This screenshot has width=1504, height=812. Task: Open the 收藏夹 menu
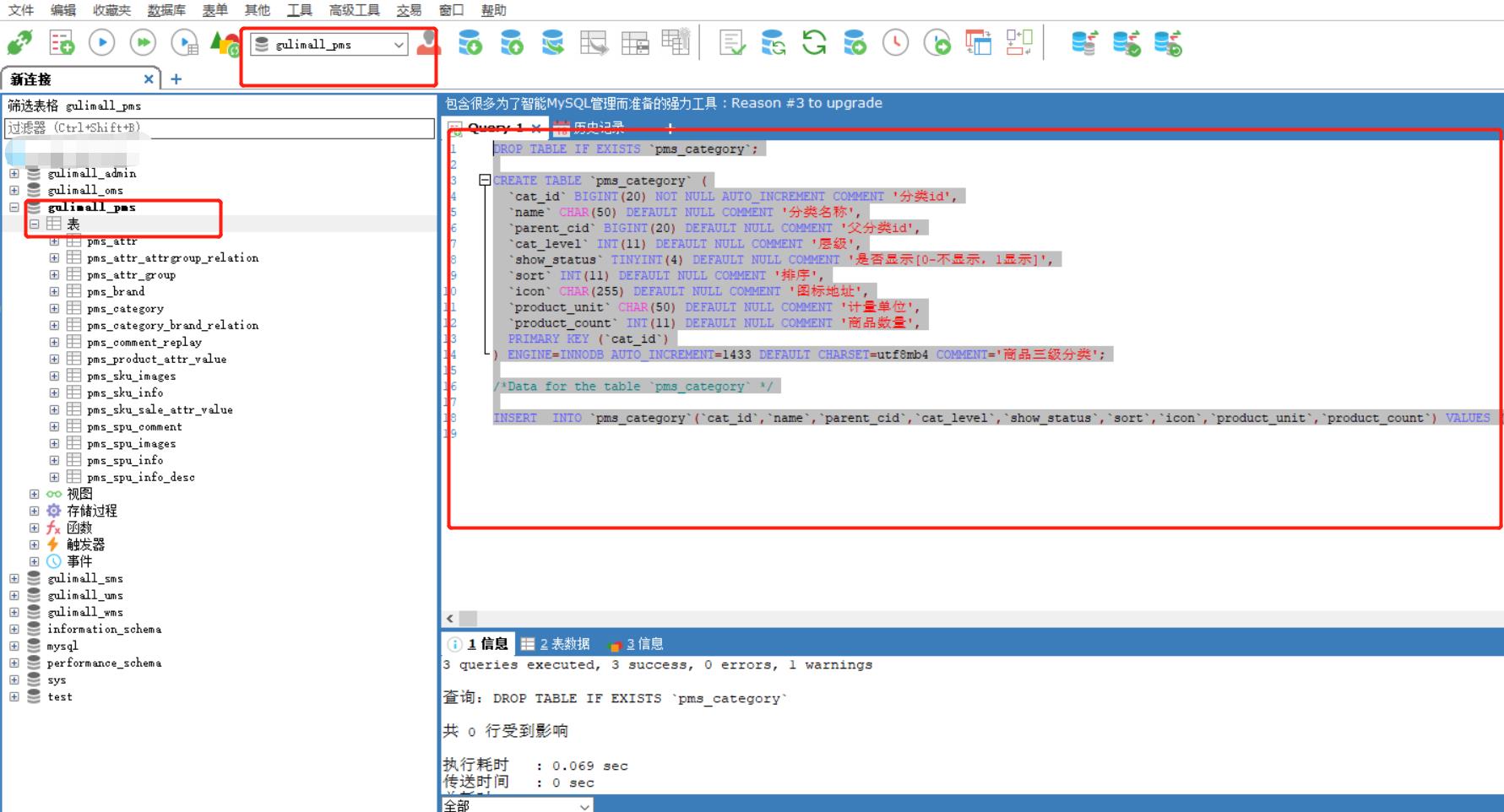[111, 10]
